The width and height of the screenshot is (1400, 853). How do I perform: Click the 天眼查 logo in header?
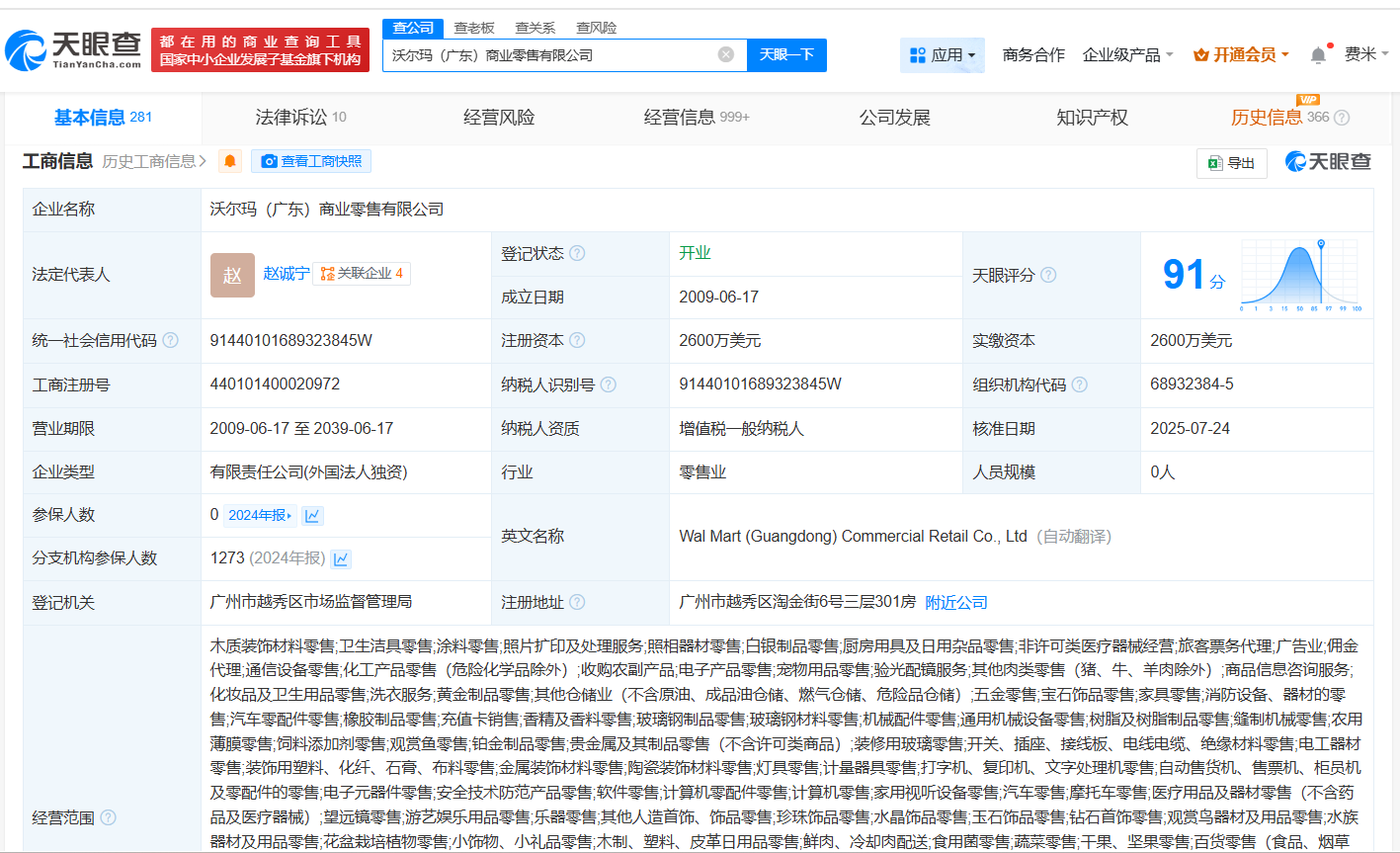pos(74,49)
